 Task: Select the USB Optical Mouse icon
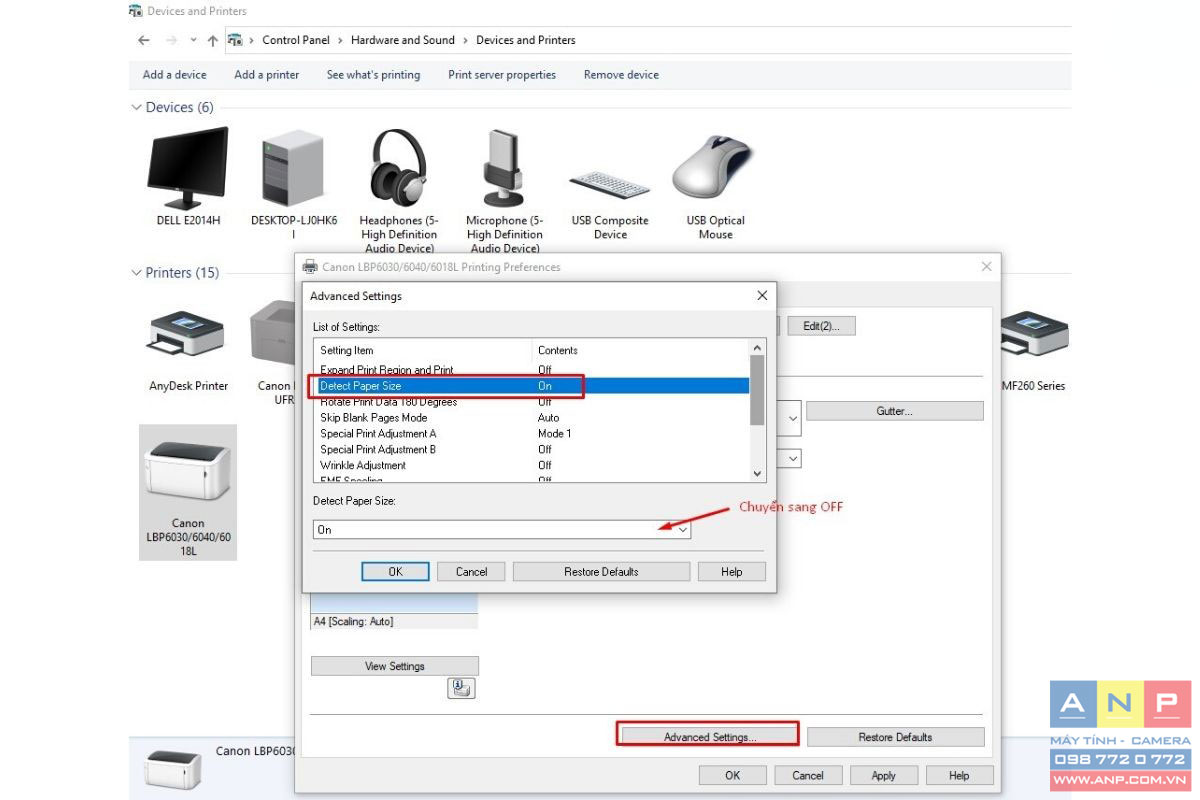click(712, 166)
